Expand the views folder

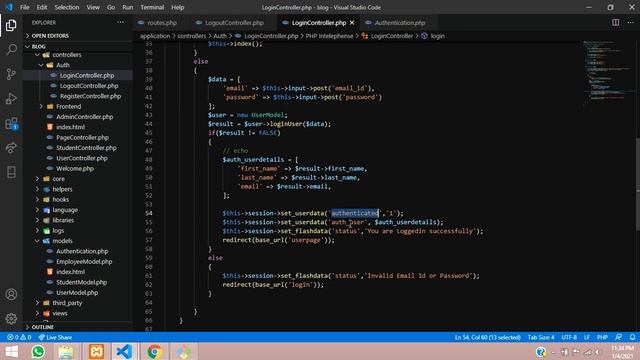60,313
